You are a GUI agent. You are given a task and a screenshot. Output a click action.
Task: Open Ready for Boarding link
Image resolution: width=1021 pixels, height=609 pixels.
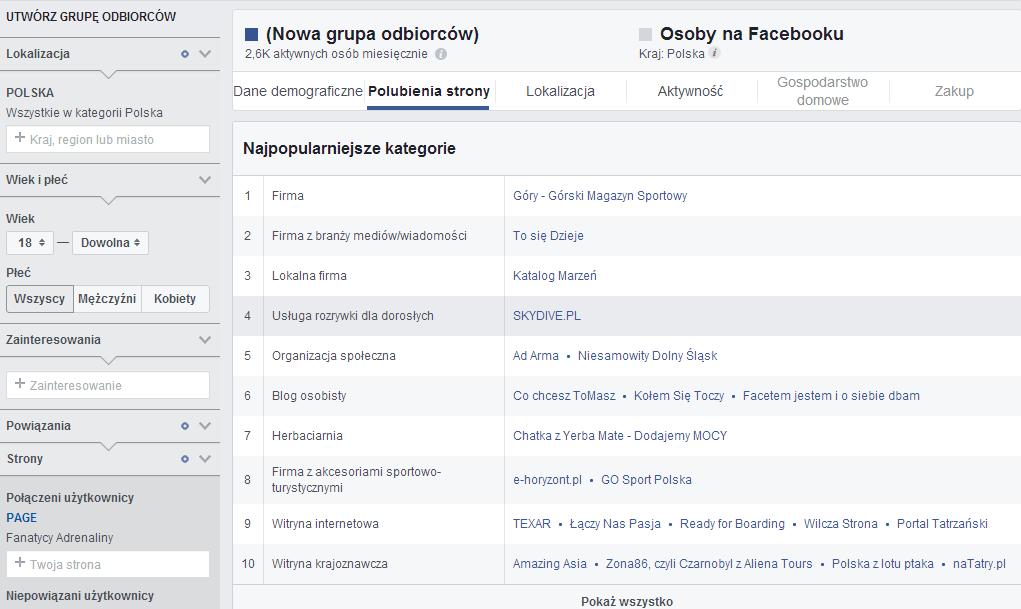coord(733,524)
